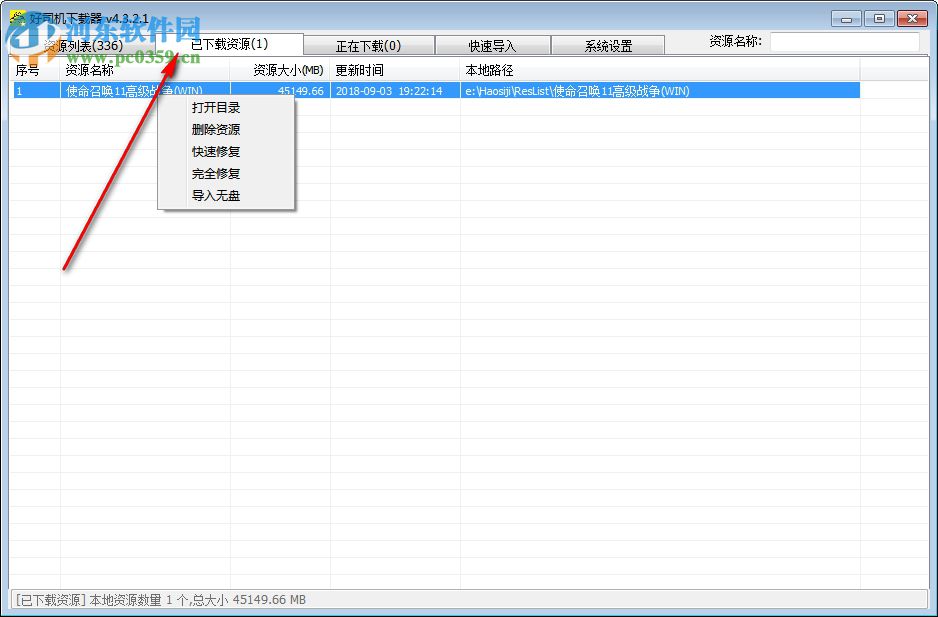Image resolution: width=938 pixels, height=617 pixels.
Task: Sort the list by 资源名称 column header
Action: [90, 70]
